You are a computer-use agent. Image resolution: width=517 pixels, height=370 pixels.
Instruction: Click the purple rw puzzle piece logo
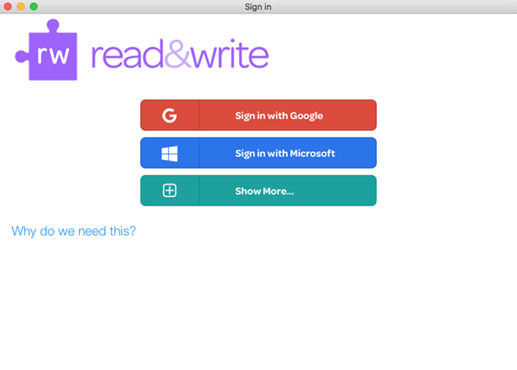coord(46,50)
